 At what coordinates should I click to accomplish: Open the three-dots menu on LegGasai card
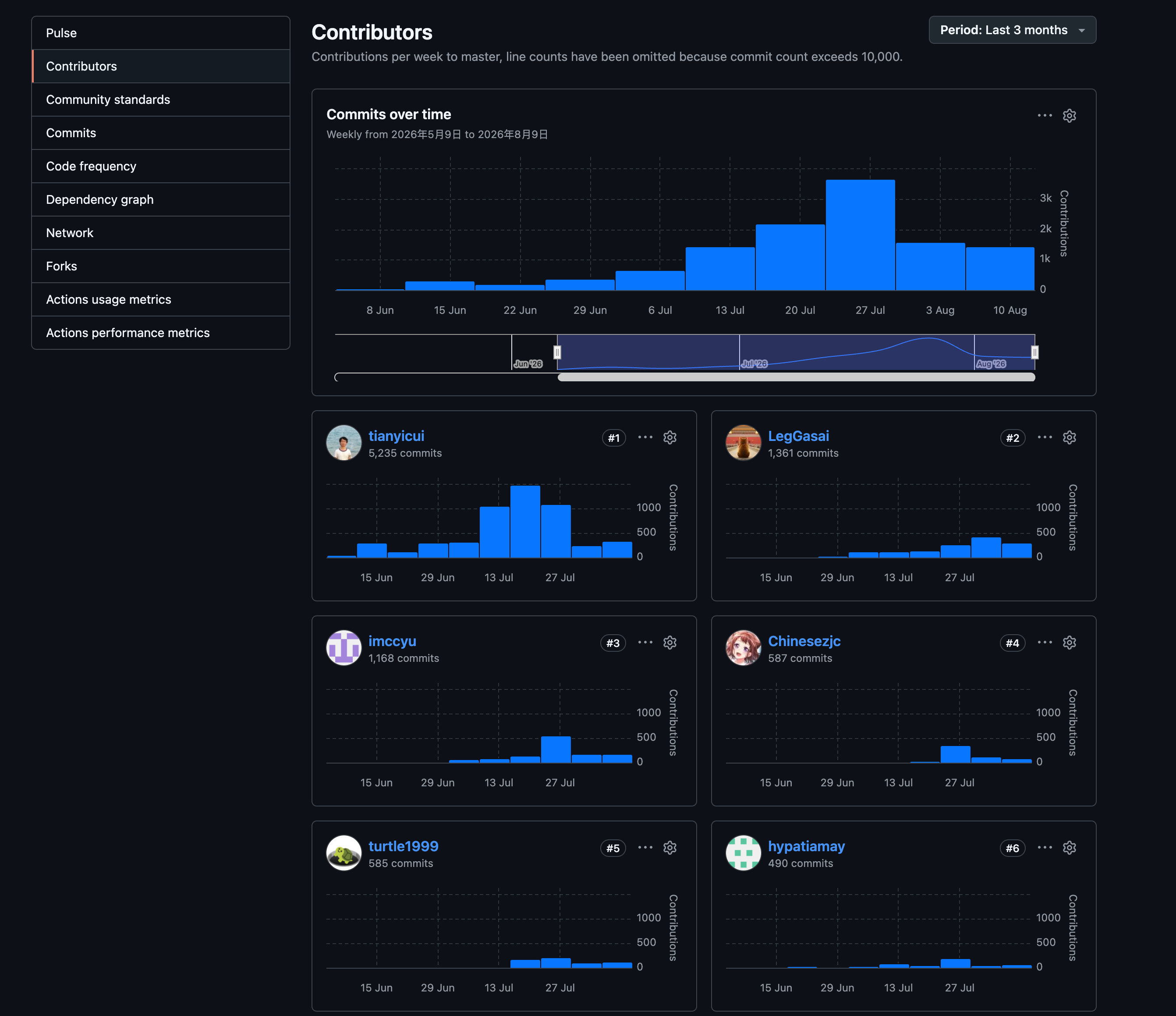click(1044, 437)
